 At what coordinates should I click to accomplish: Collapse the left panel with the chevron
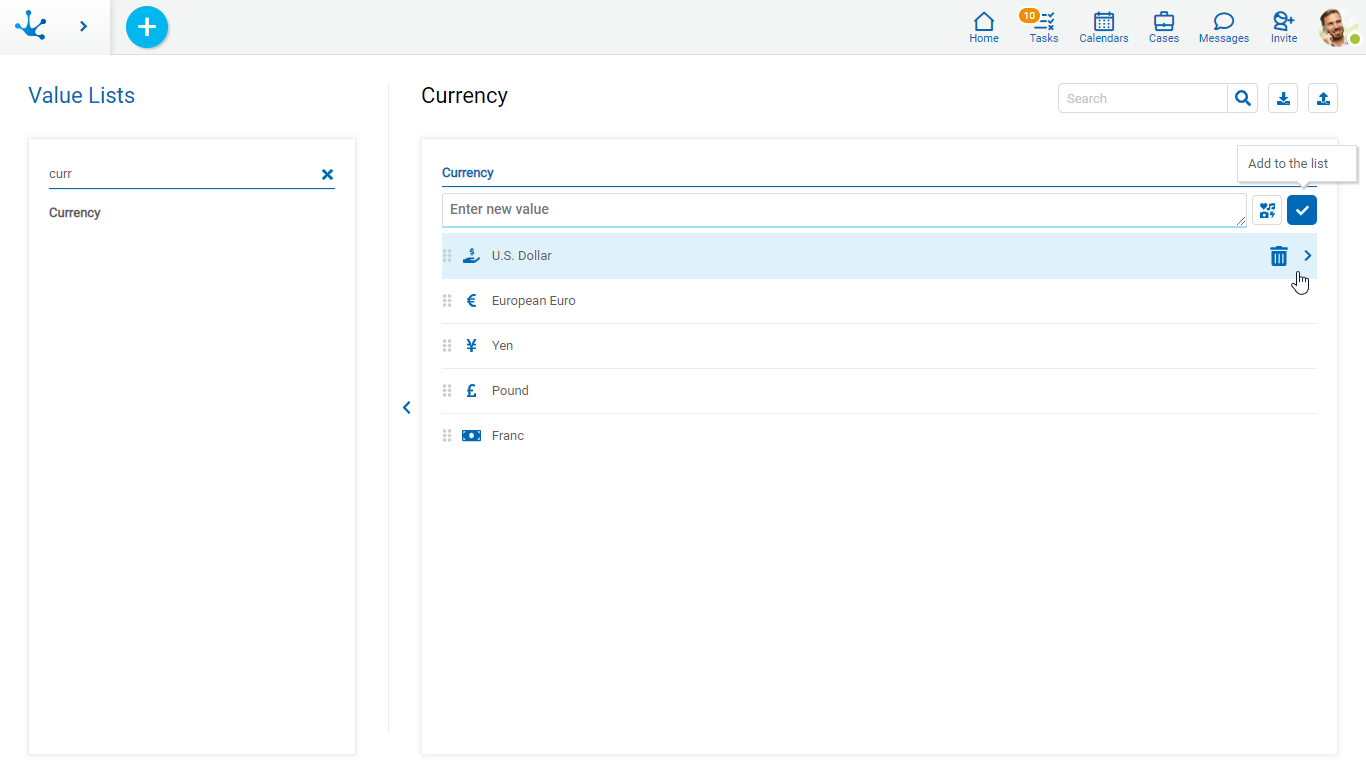(x=406, y=408)
